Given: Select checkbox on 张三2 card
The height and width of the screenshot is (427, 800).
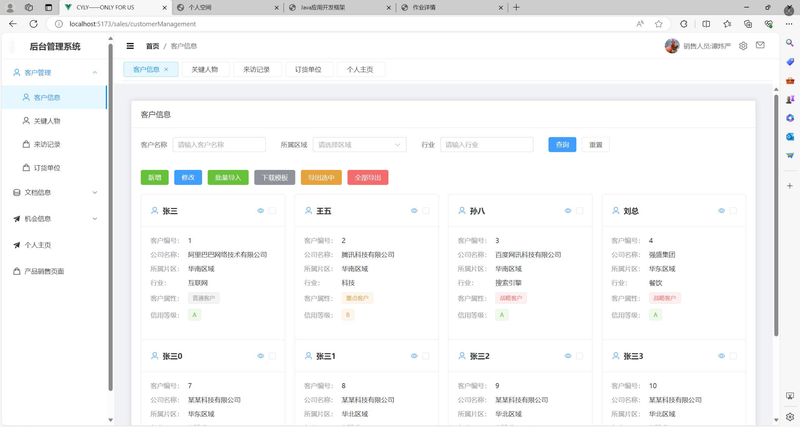Looking at the screenshot, I should pos(580,356).
